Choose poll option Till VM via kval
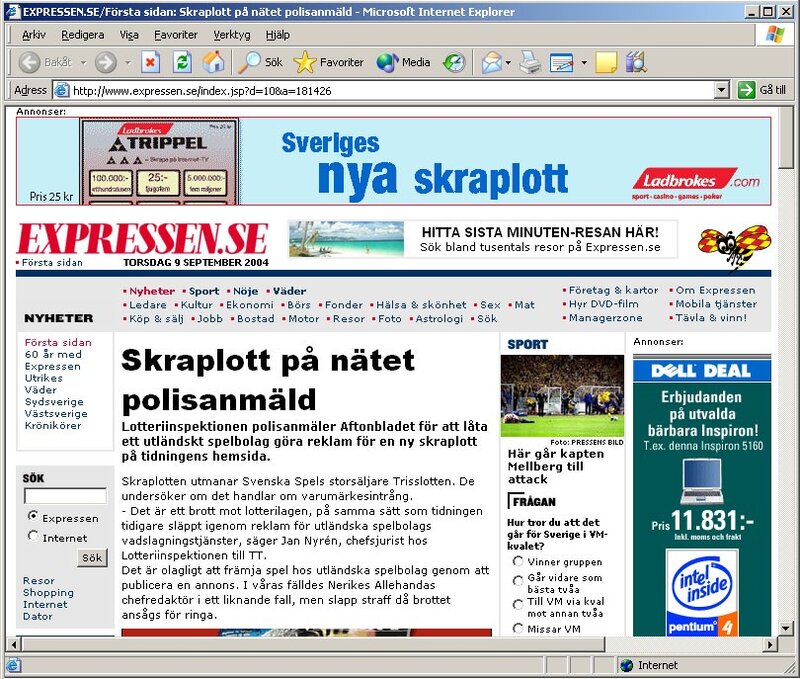Viewport: 800px width, 679px height. tap(518, 605)
